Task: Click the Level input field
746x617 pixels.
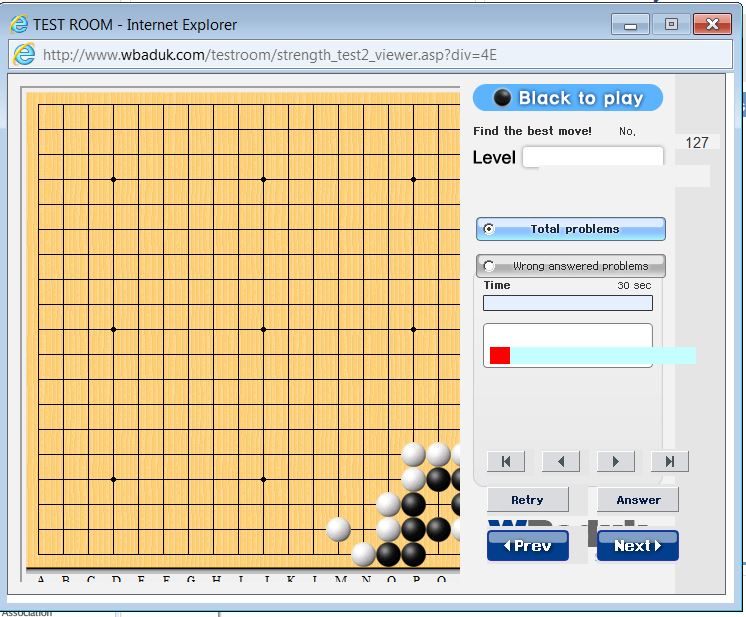Action: 592,157
